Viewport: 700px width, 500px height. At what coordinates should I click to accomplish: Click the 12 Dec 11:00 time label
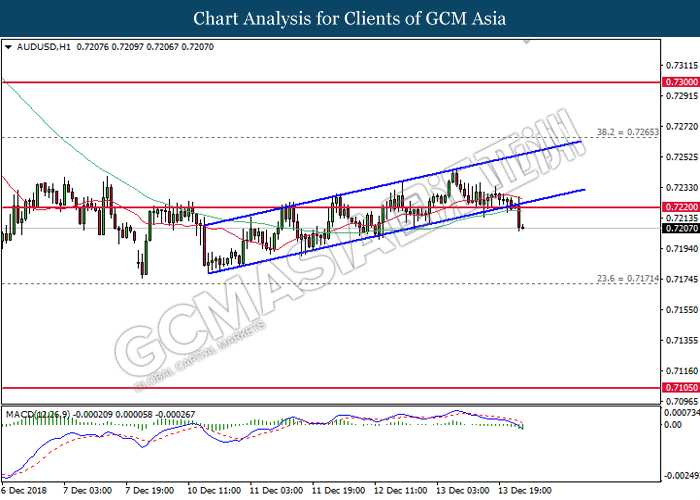pos(400,491)
